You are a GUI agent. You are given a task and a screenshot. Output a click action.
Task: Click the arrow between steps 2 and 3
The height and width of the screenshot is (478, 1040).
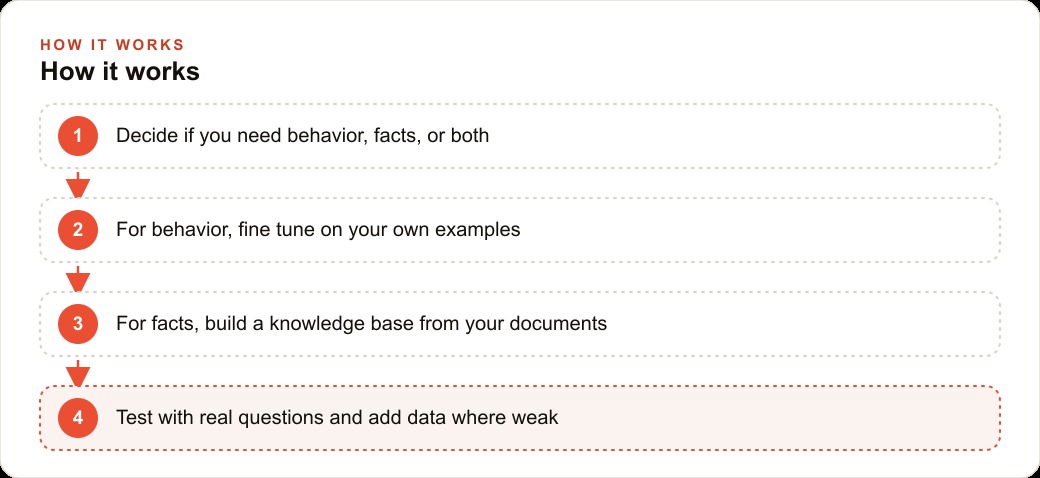(78, 279)
